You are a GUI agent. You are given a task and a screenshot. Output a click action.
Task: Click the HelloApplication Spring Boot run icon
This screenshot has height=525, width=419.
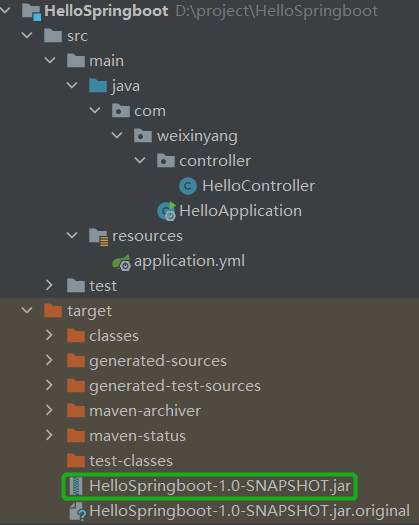tap(167, 211)
